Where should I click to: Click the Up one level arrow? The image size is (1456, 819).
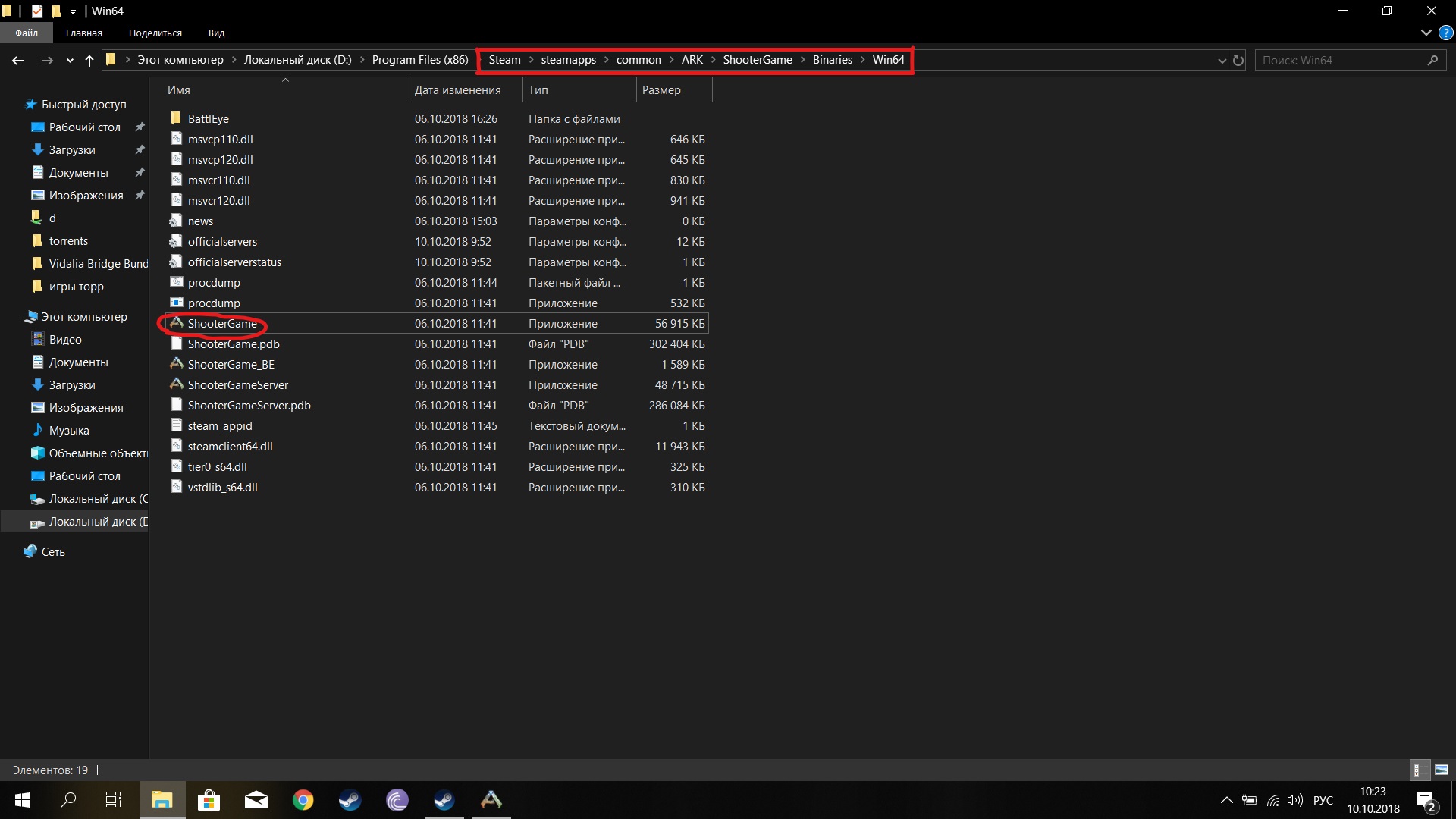coord(89,61)
